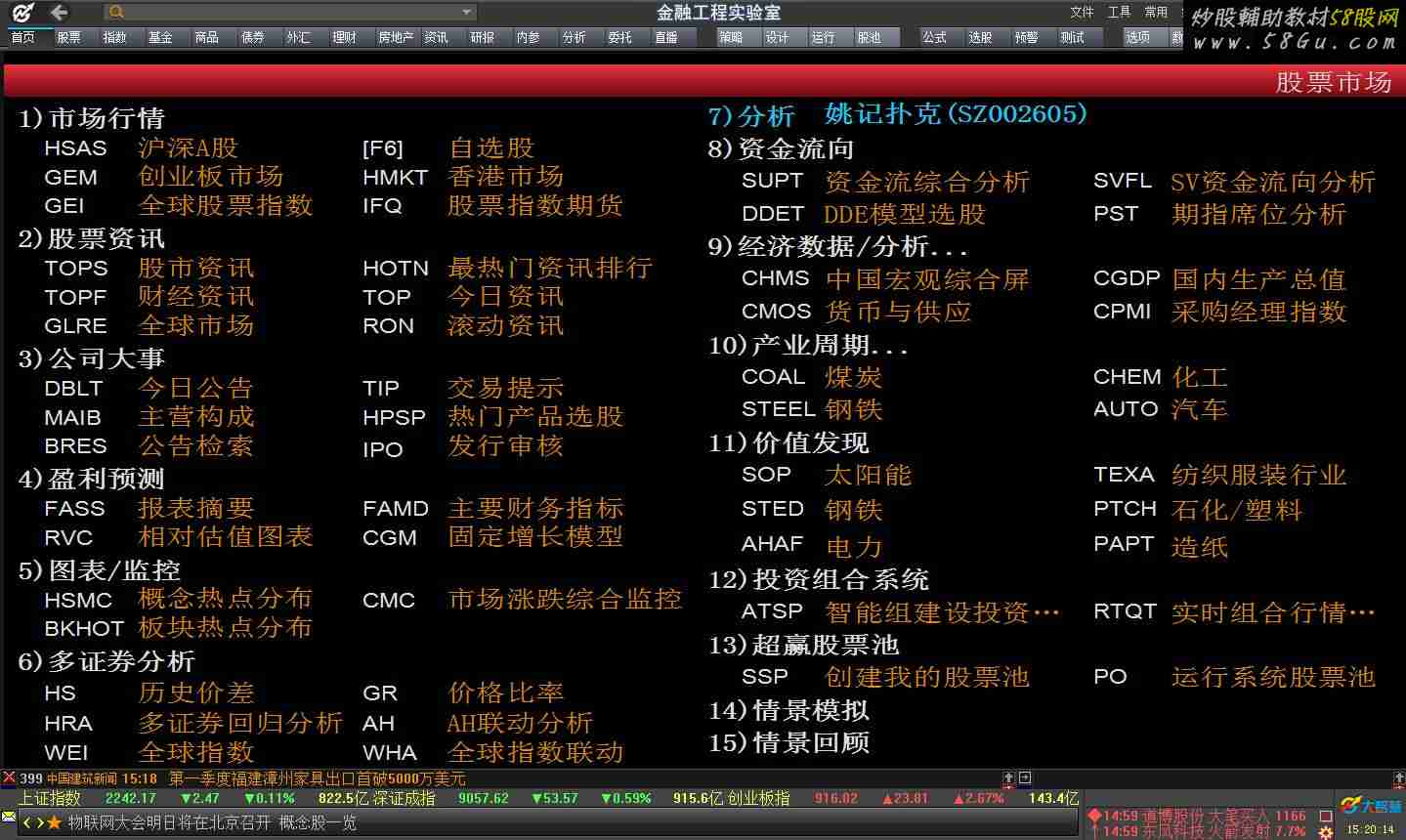The image size is (1406, 840).
Task: Click the app logo icon at top-left
Action: pos(21,13)
